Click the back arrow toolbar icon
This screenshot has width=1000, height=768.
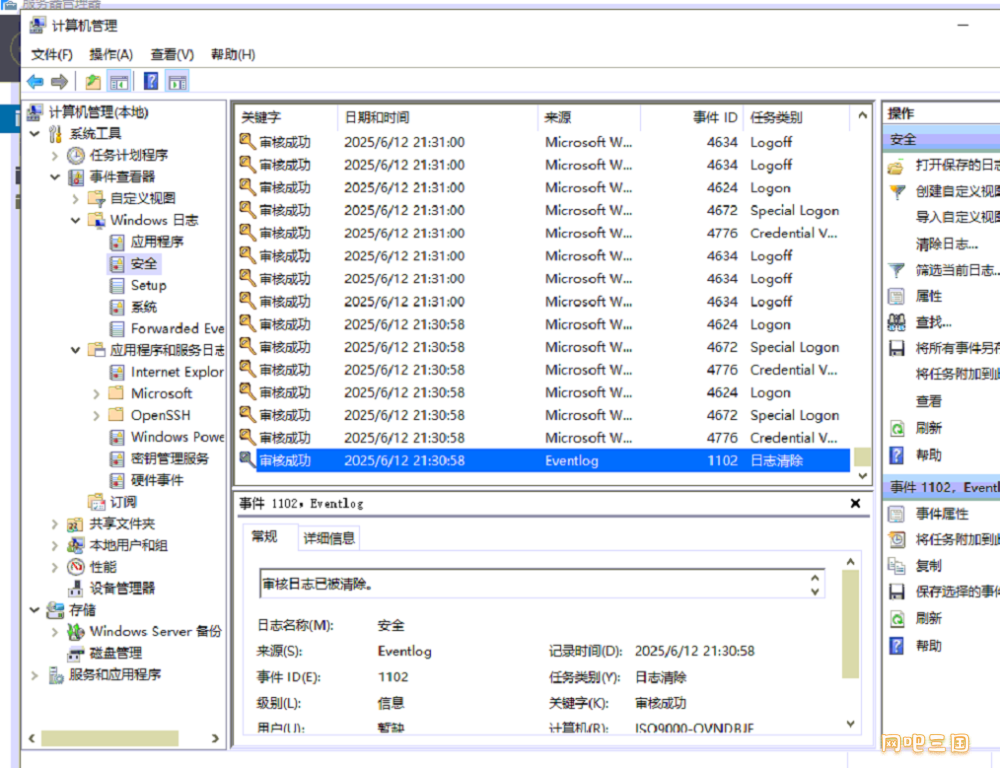35,82
